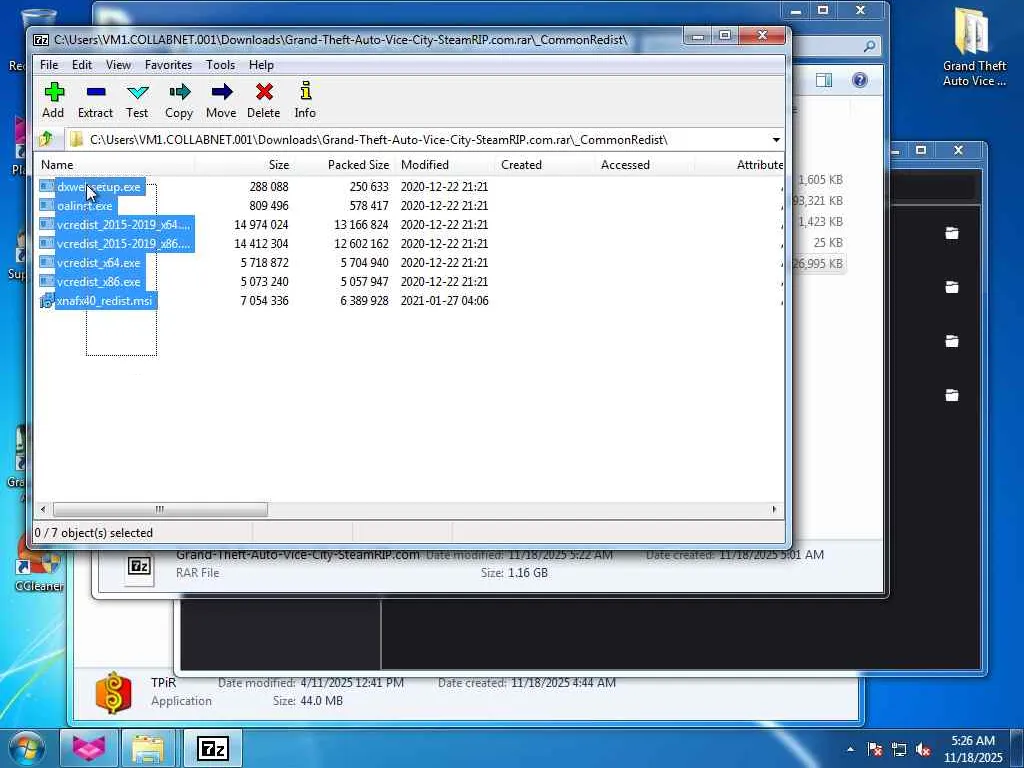
Task: Open the Windows Start button
Action: [x=25, y=748]
